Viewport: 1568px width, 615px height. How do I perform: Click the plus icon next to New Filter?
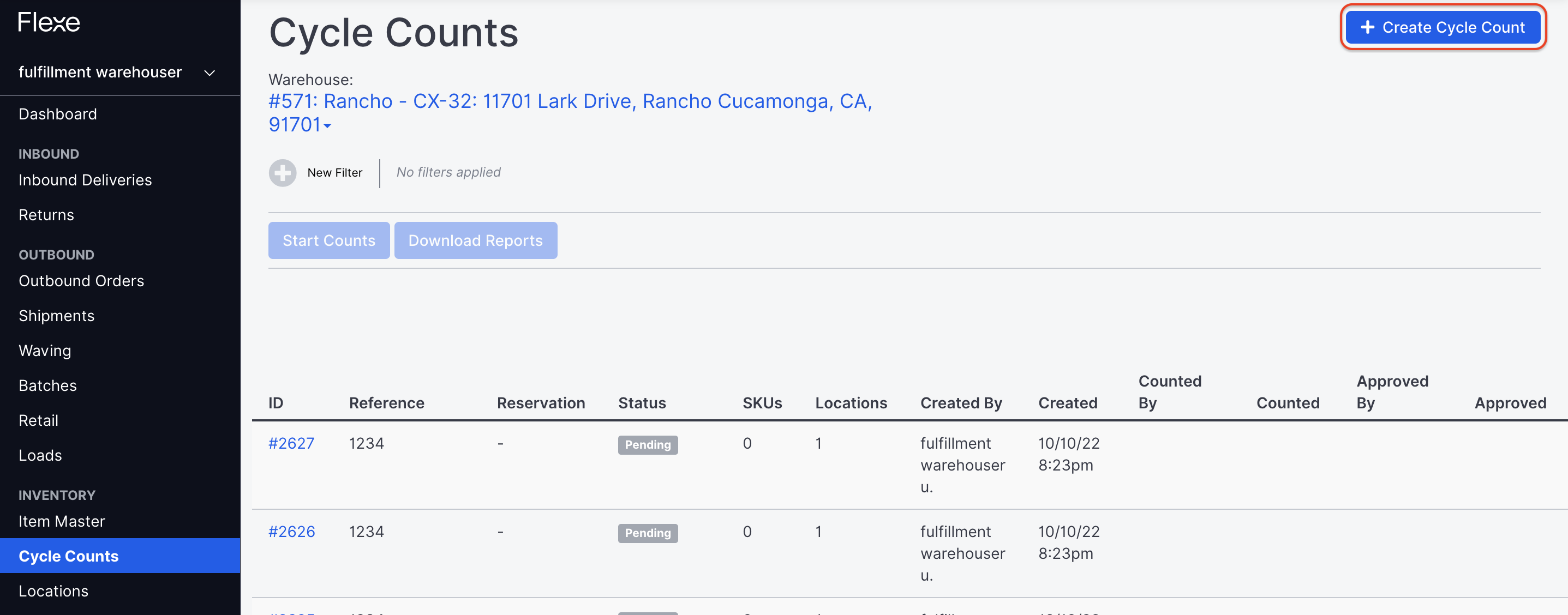pyautogui.click(x=283, y=173)
